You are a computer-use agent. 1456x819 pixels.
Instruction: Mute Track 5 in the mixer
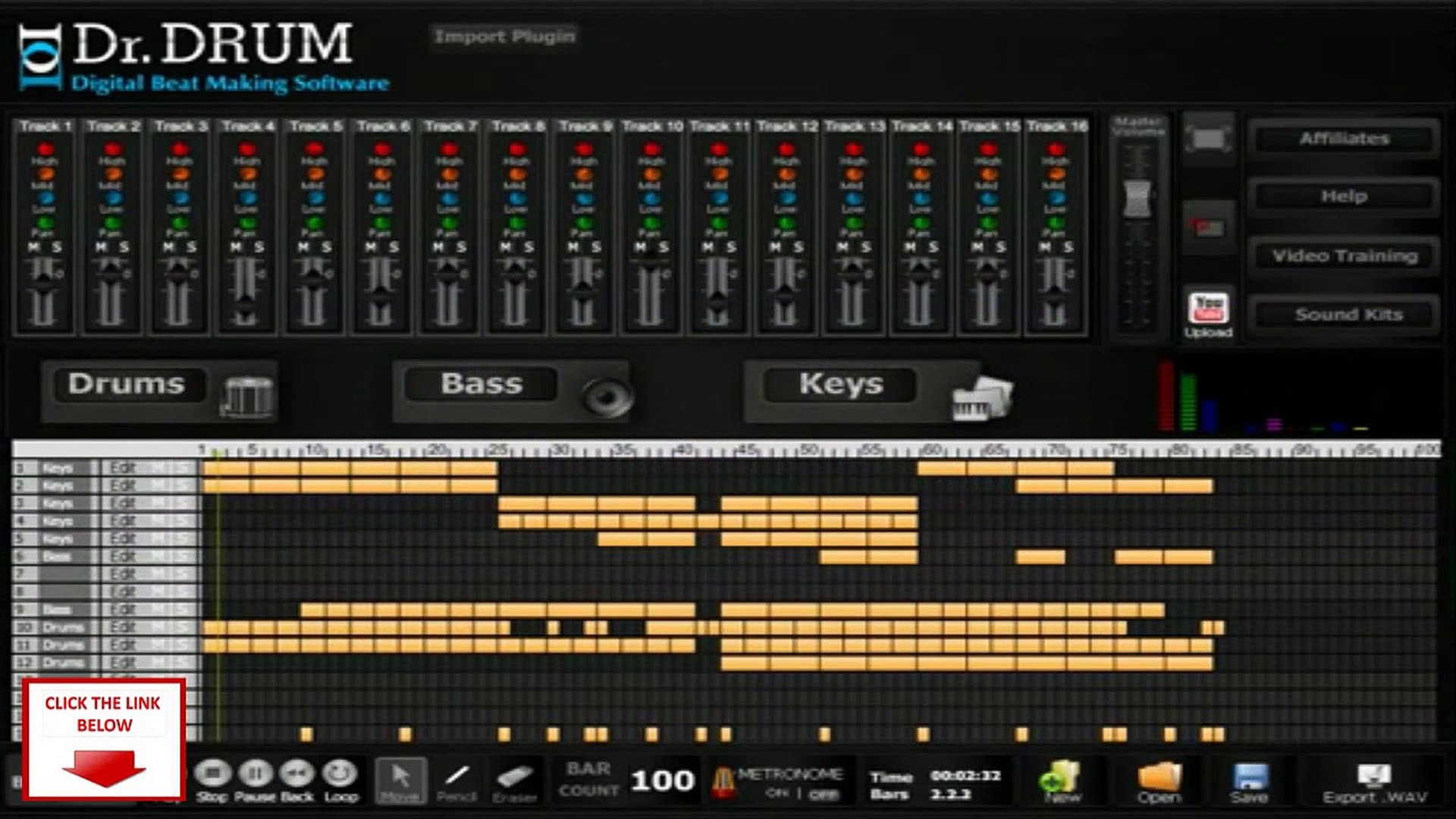pos(303,247)
